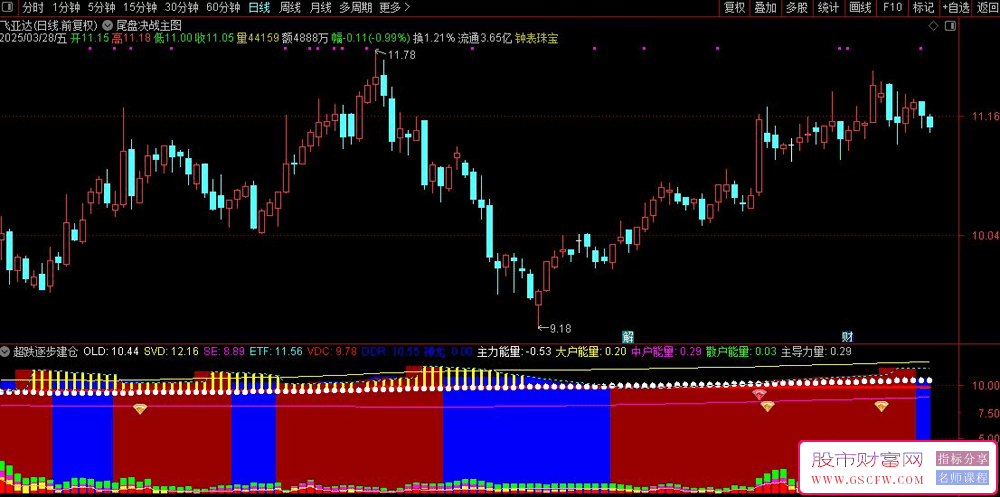Select the 1分钟 period tab
Viewport: 1000px width, 497px height.
click(66, 8)
